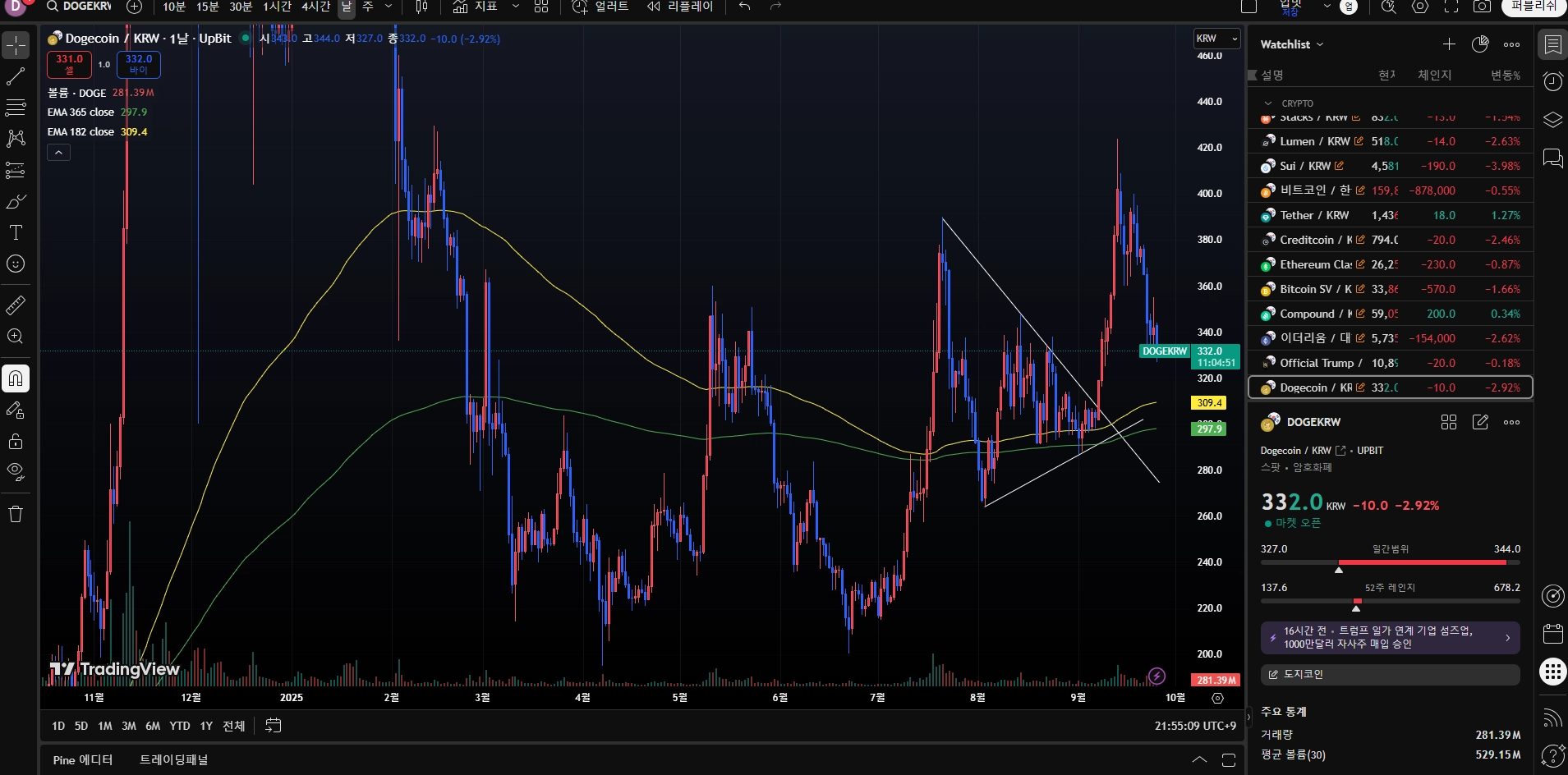The width and height of the screenshot is (1568, 775).
Task: Toggle the watchlist details side panel
Action: [x=1552, y=44]
